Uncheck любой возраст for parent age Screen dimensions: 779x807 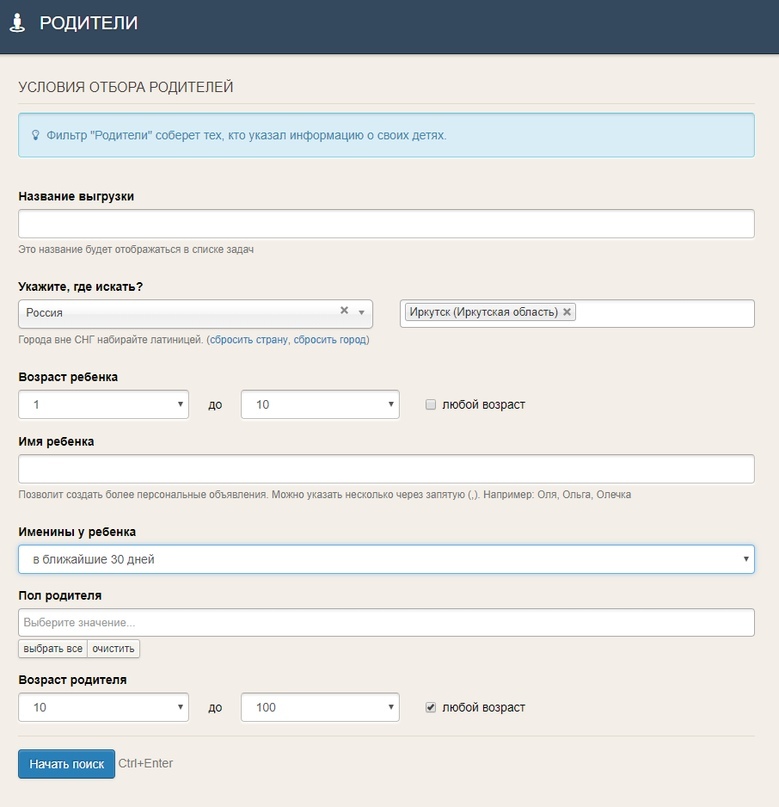(x=431, y=707)
